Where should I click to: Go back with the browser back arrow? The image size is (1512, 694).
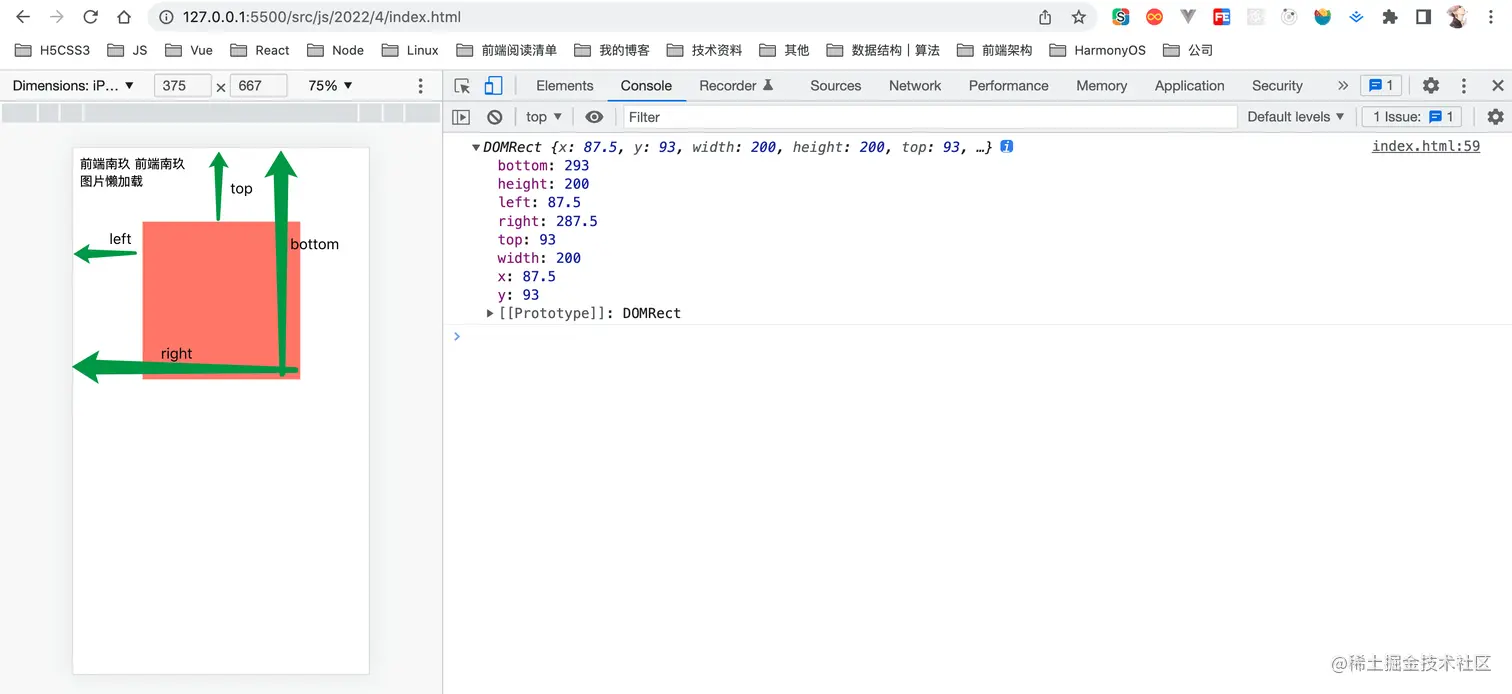tap(23, 17)
